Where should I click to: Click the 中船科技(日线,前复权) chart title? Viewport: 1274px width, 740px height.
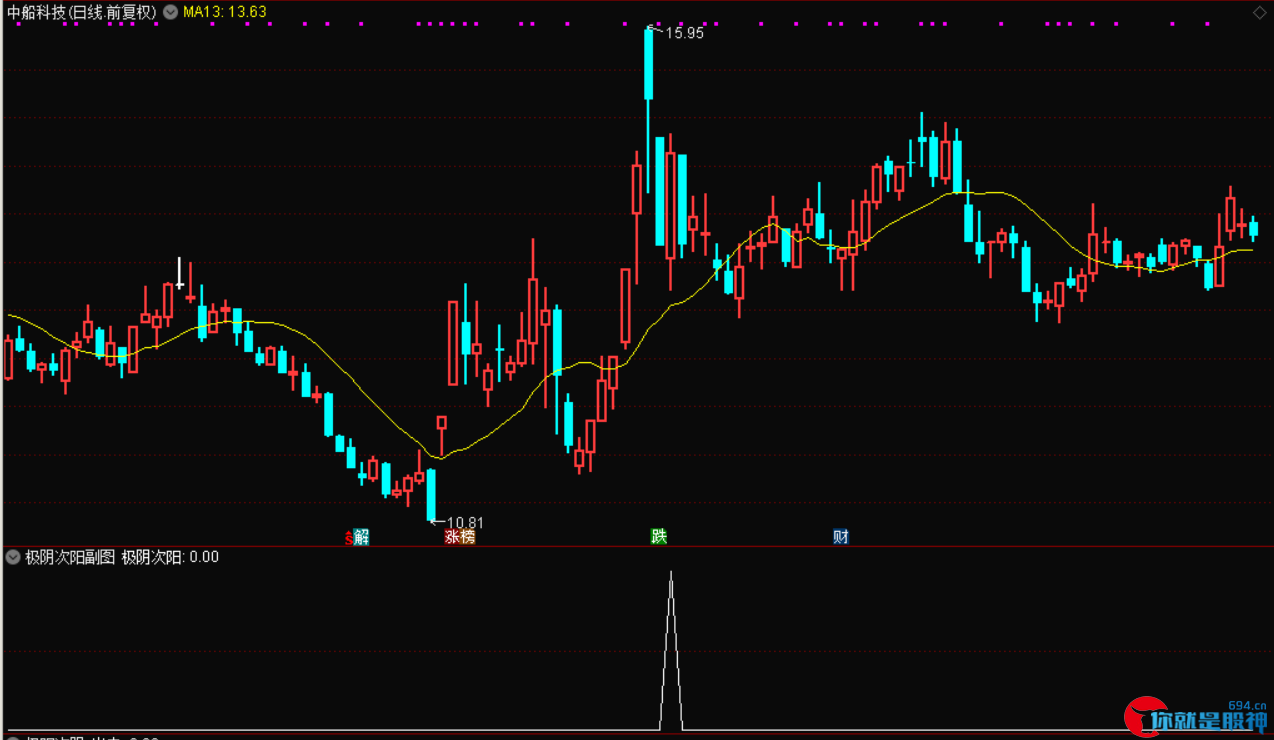[82, 12]
